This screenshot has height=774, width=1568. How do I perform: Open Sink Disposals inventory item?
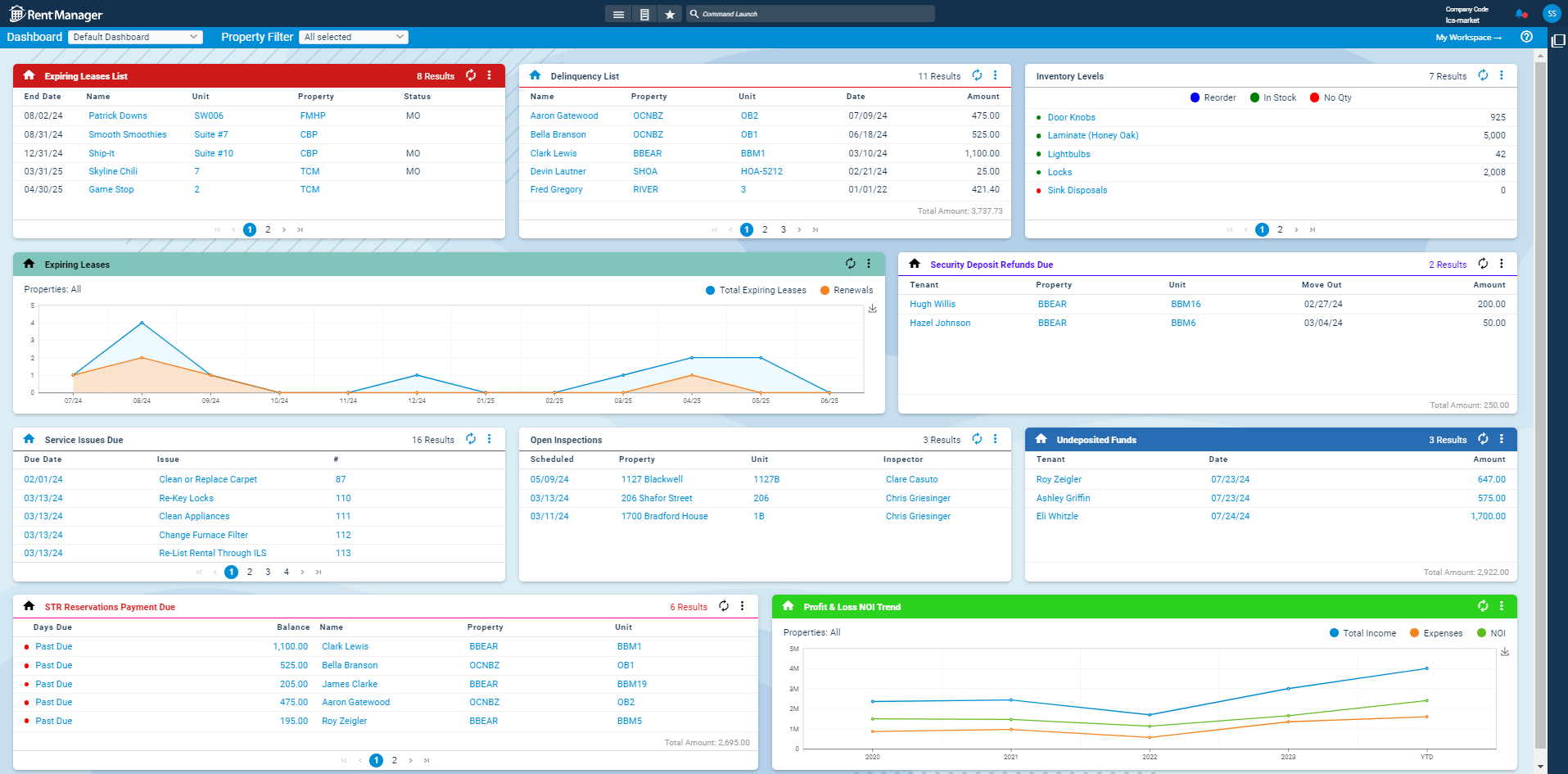point(1077,190)
